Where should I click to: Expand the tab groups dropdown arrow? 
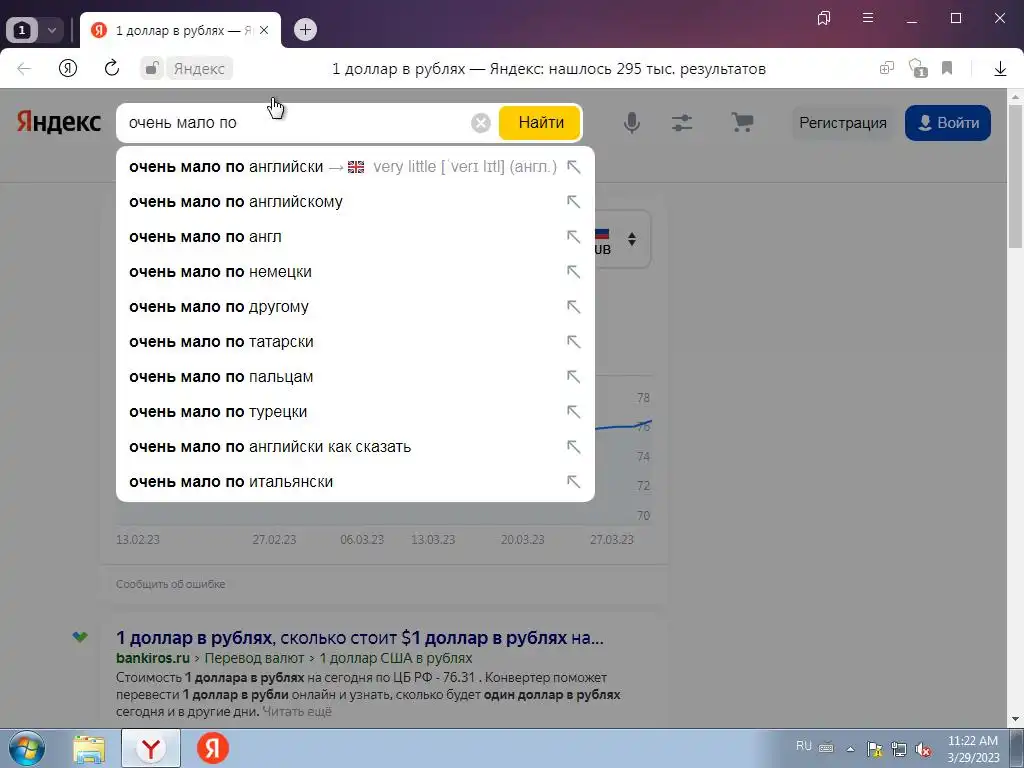52,30
